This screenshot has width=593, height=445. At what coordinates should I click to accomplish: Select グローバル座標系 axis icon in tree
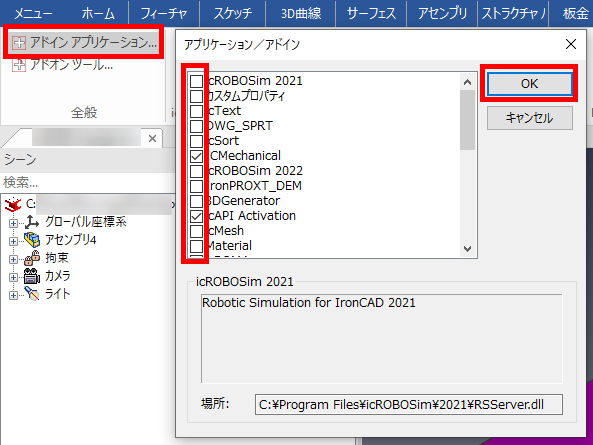point(32,222)
